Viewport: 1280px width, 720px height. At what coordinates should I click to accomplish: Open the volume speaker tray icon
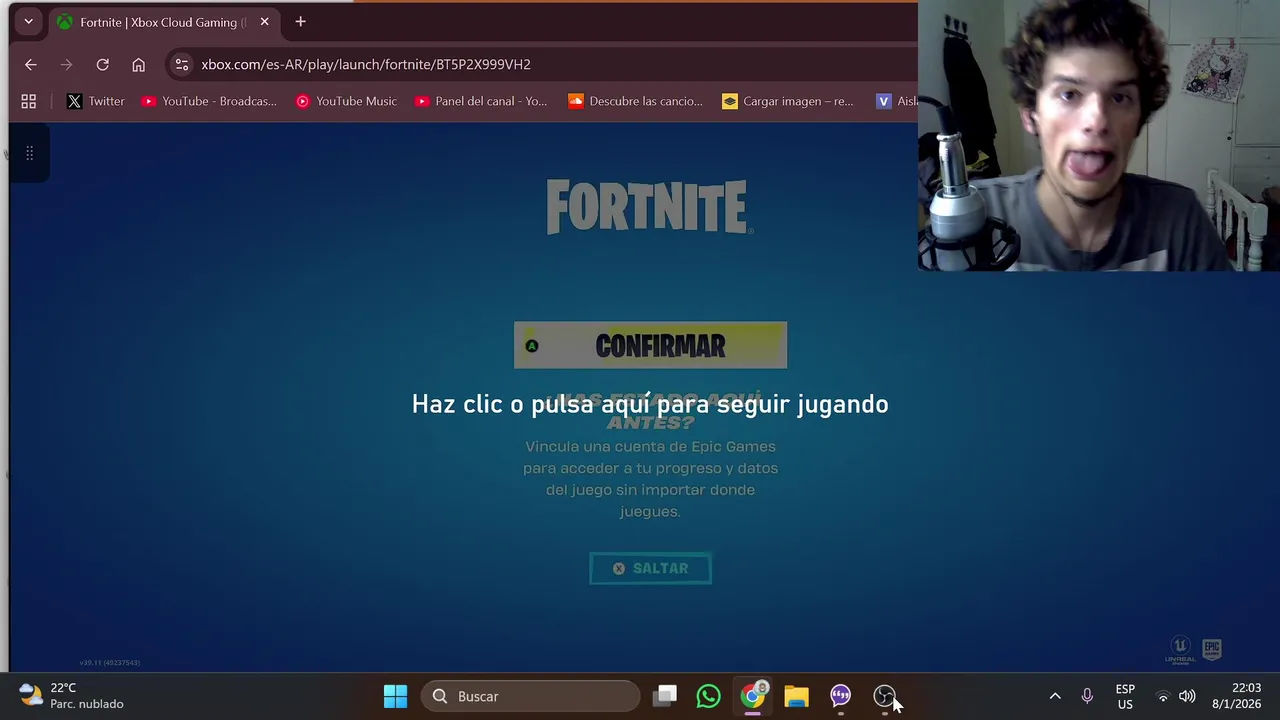[x=1187, y=696]
